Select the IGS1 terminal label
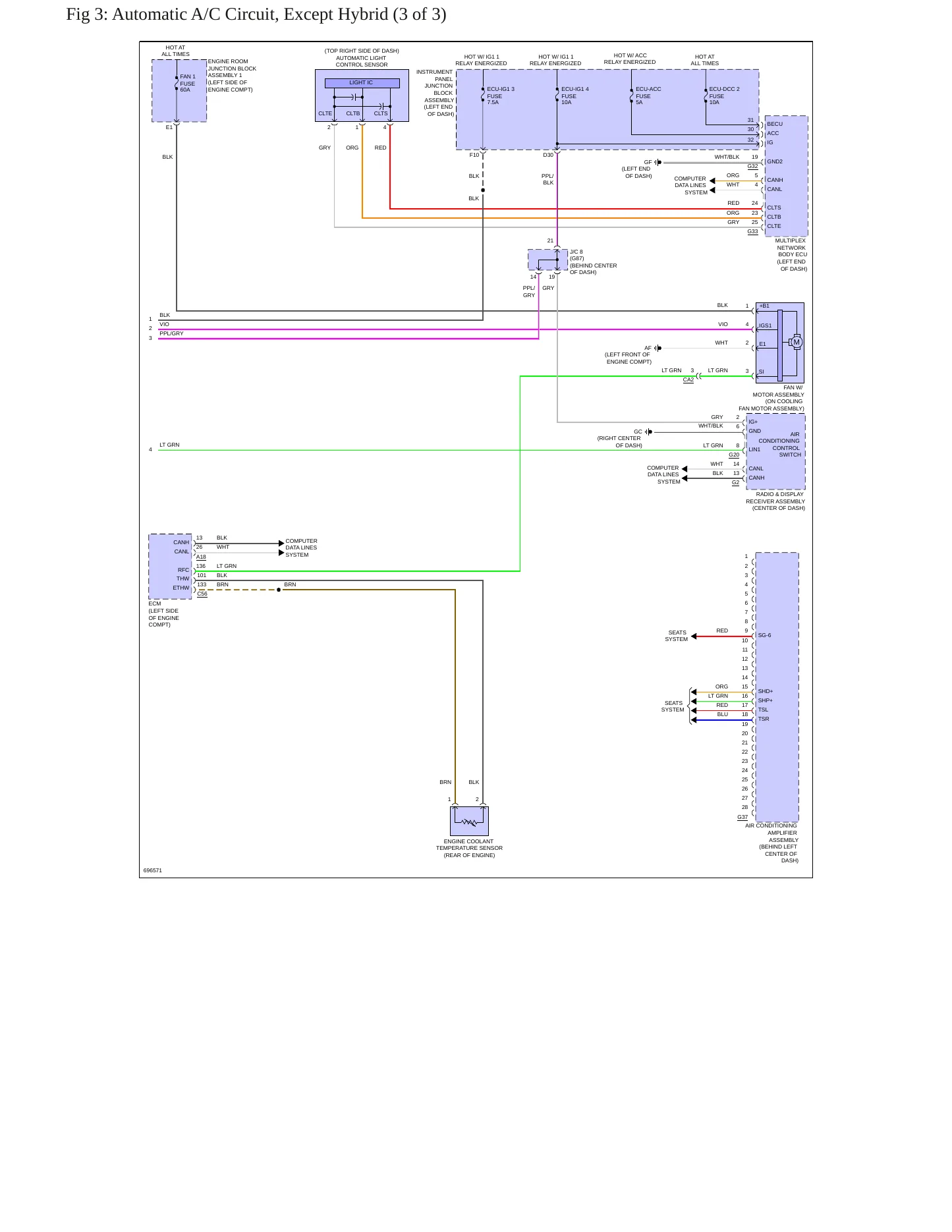 click(x=765, y=325)
